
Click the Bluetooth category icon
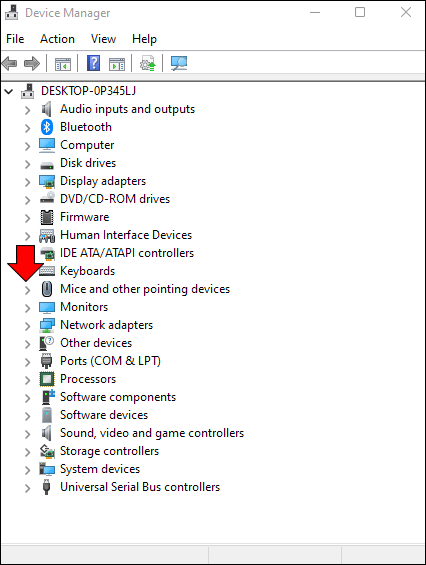click(47, 127)
